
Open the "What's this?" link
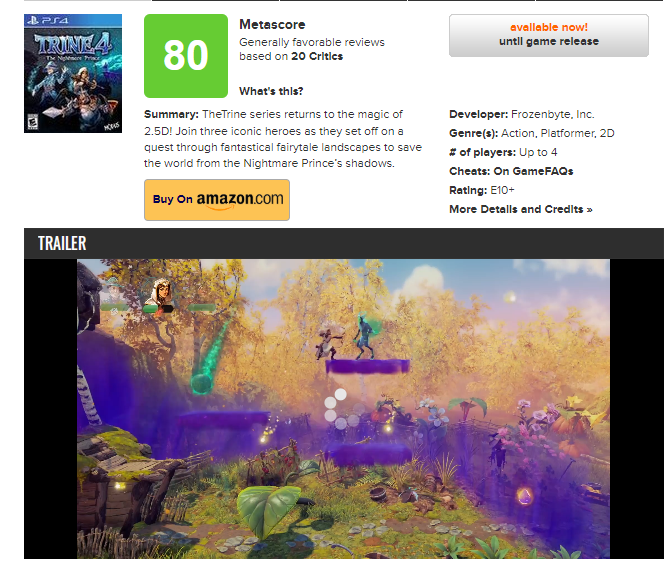click(x=271, y=91)
